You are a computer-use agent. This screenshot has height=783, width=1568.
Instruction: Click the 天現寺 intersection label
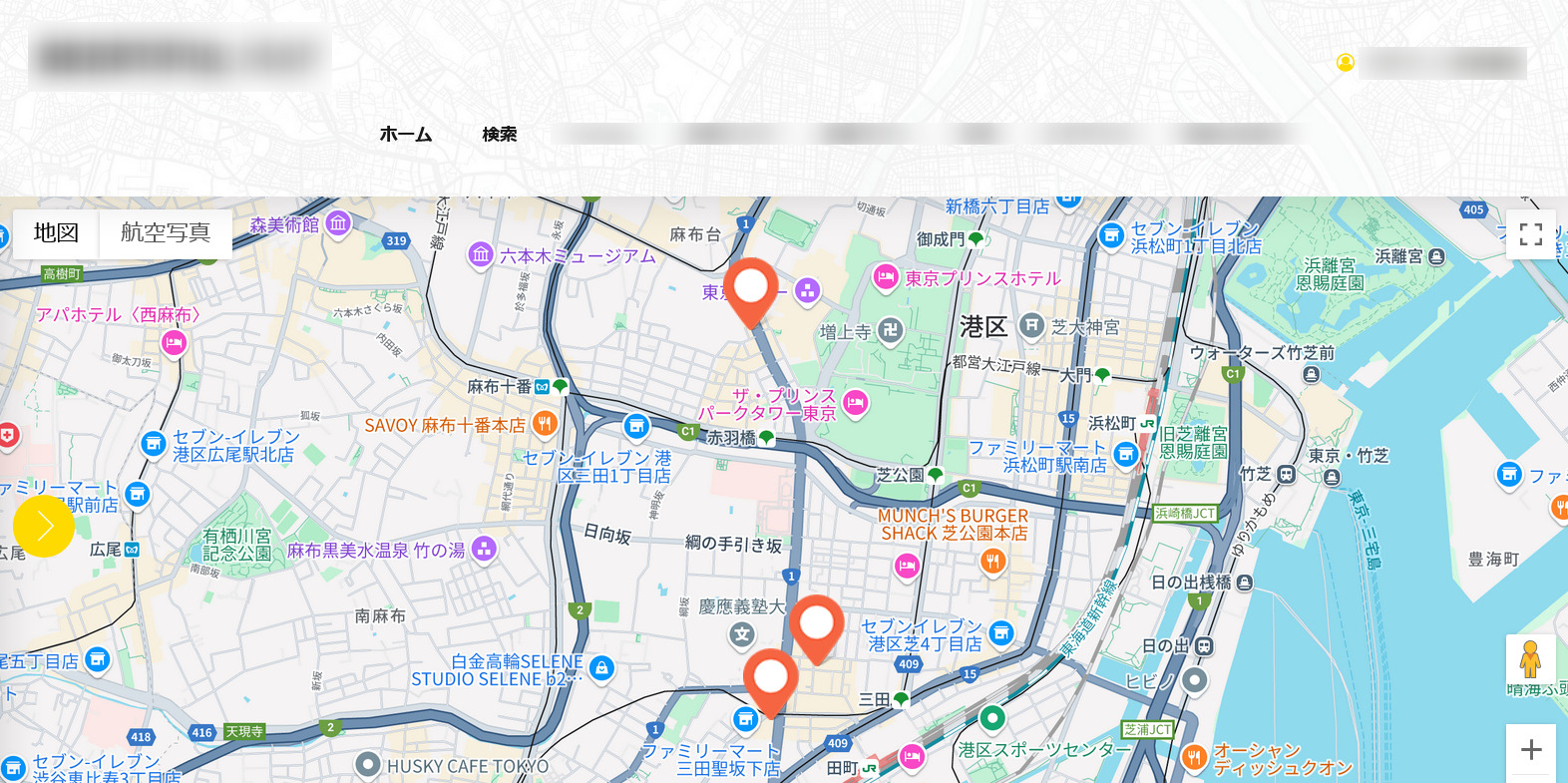tap(244, 731)
